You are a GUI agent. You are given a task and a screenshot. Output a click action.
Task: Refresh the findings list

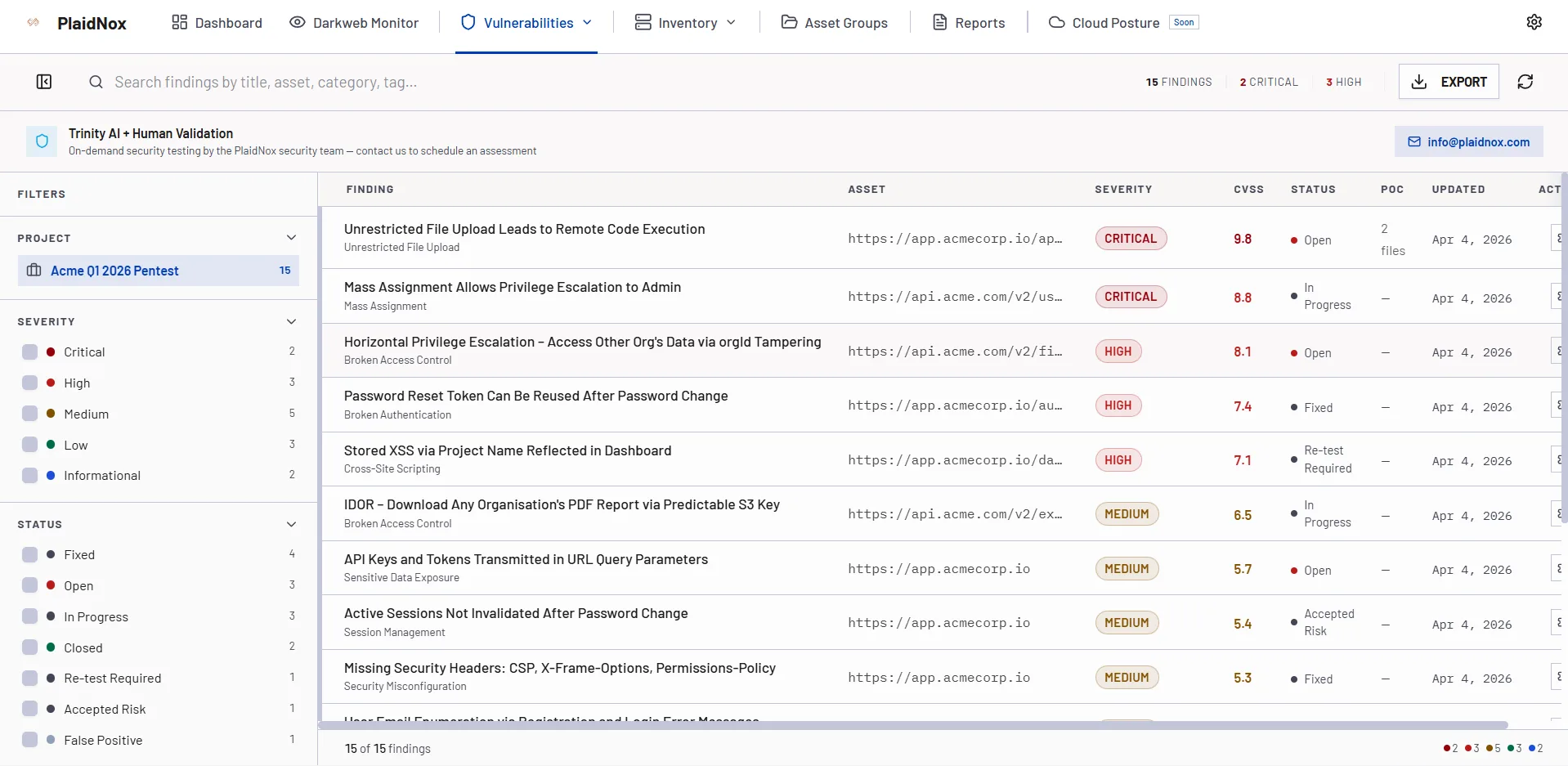[x=1525, y=82]
